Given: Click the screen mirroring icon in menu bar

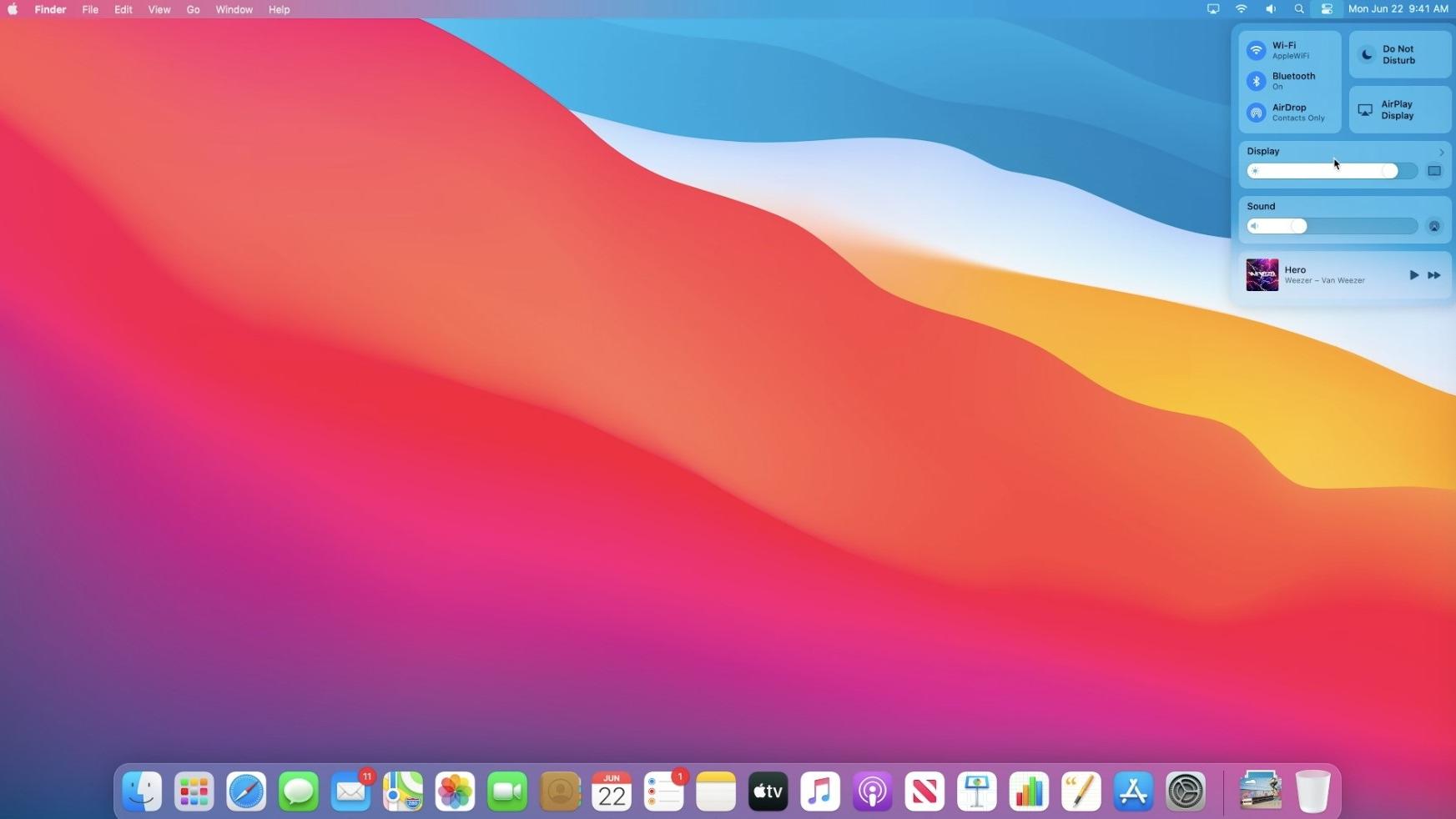Looking at the screenshot, I should click(x=1212, y=9).
